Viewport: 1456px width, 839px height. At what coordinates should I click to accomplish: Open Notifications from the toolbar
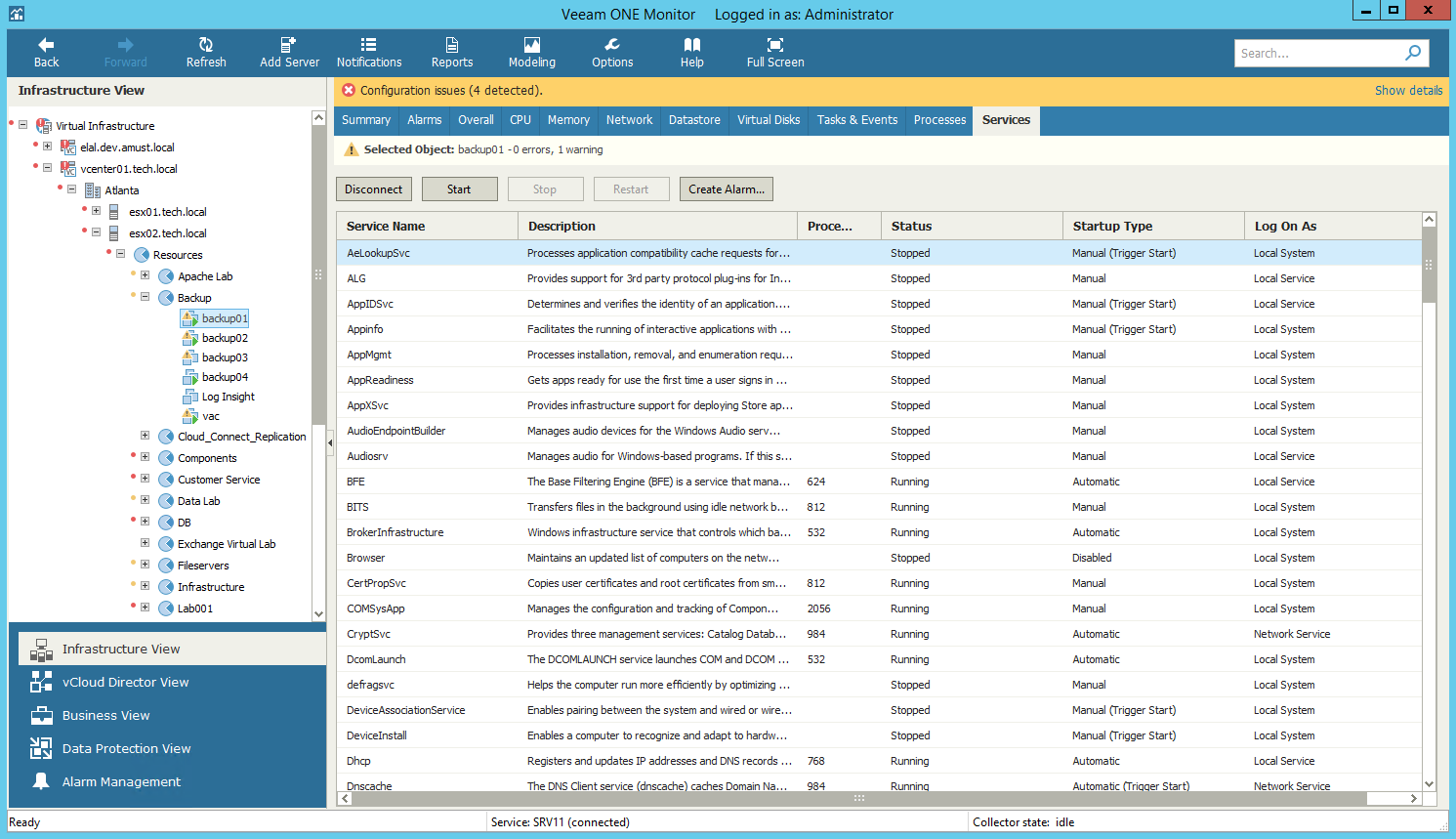point(368,45)
